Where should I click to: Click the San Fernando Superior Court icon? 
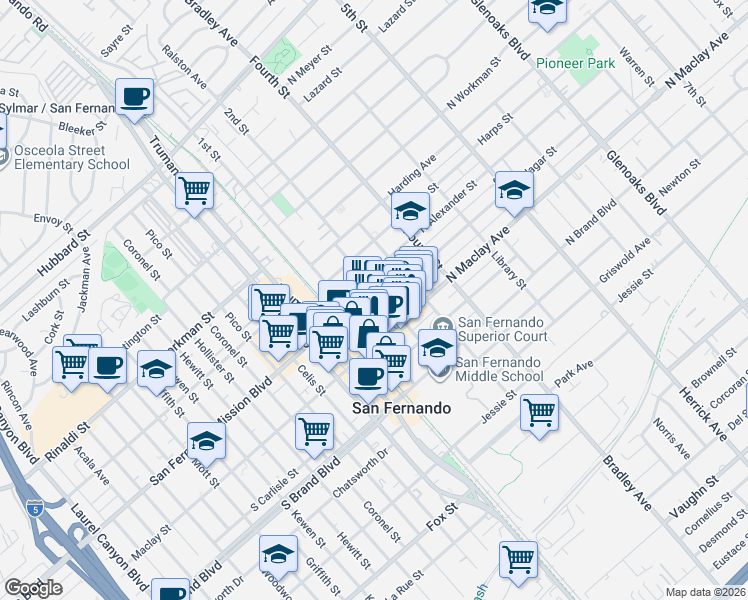[x=442, y=326]
